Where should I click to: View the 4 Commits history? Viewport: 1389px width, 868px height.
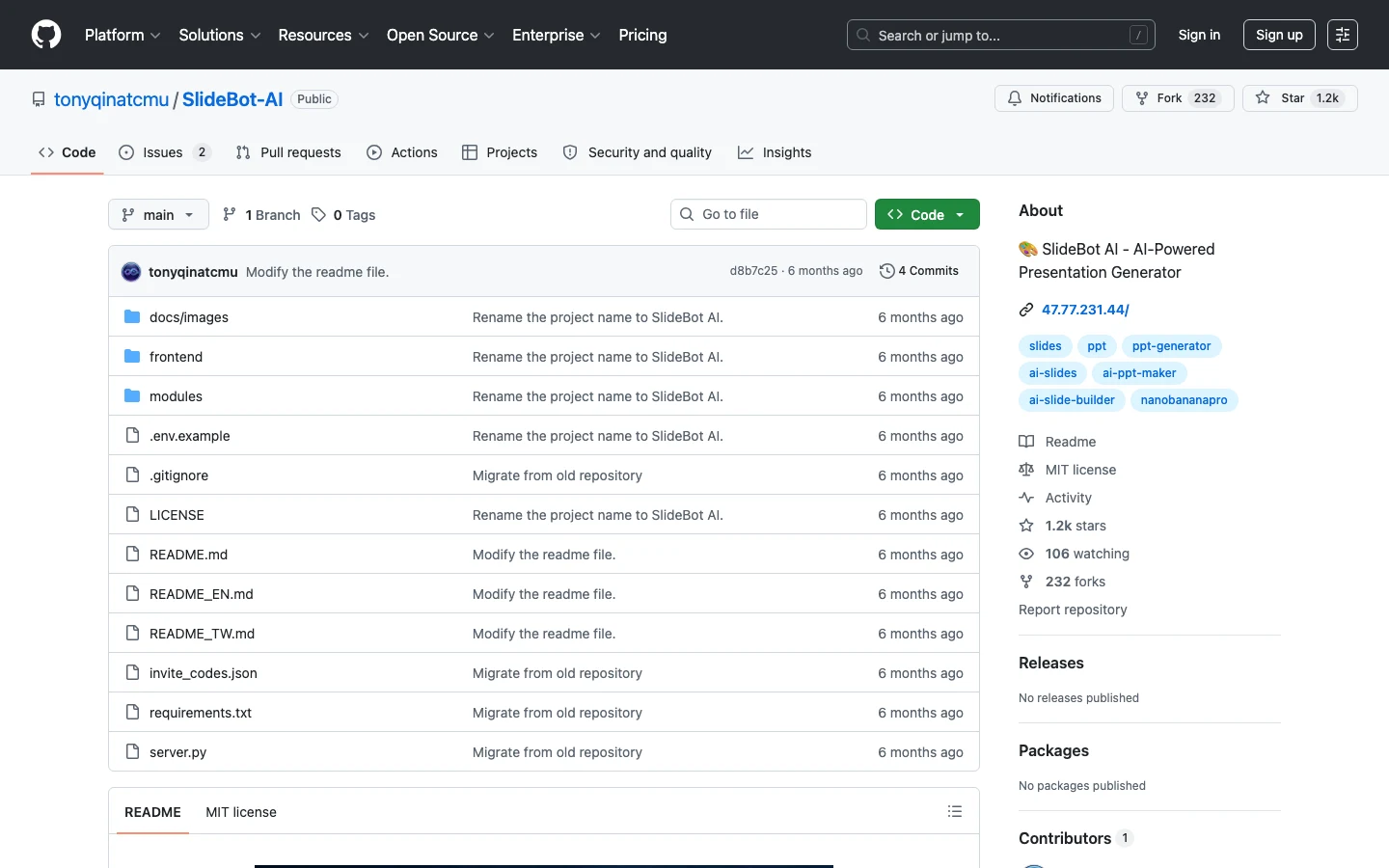919,271
